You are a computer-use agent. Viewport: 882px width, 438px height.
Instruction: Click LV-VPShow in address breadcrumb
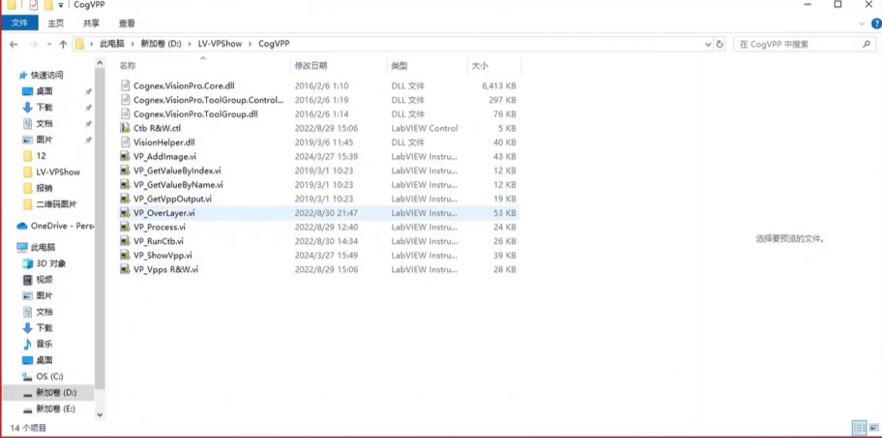pos(220,44)
